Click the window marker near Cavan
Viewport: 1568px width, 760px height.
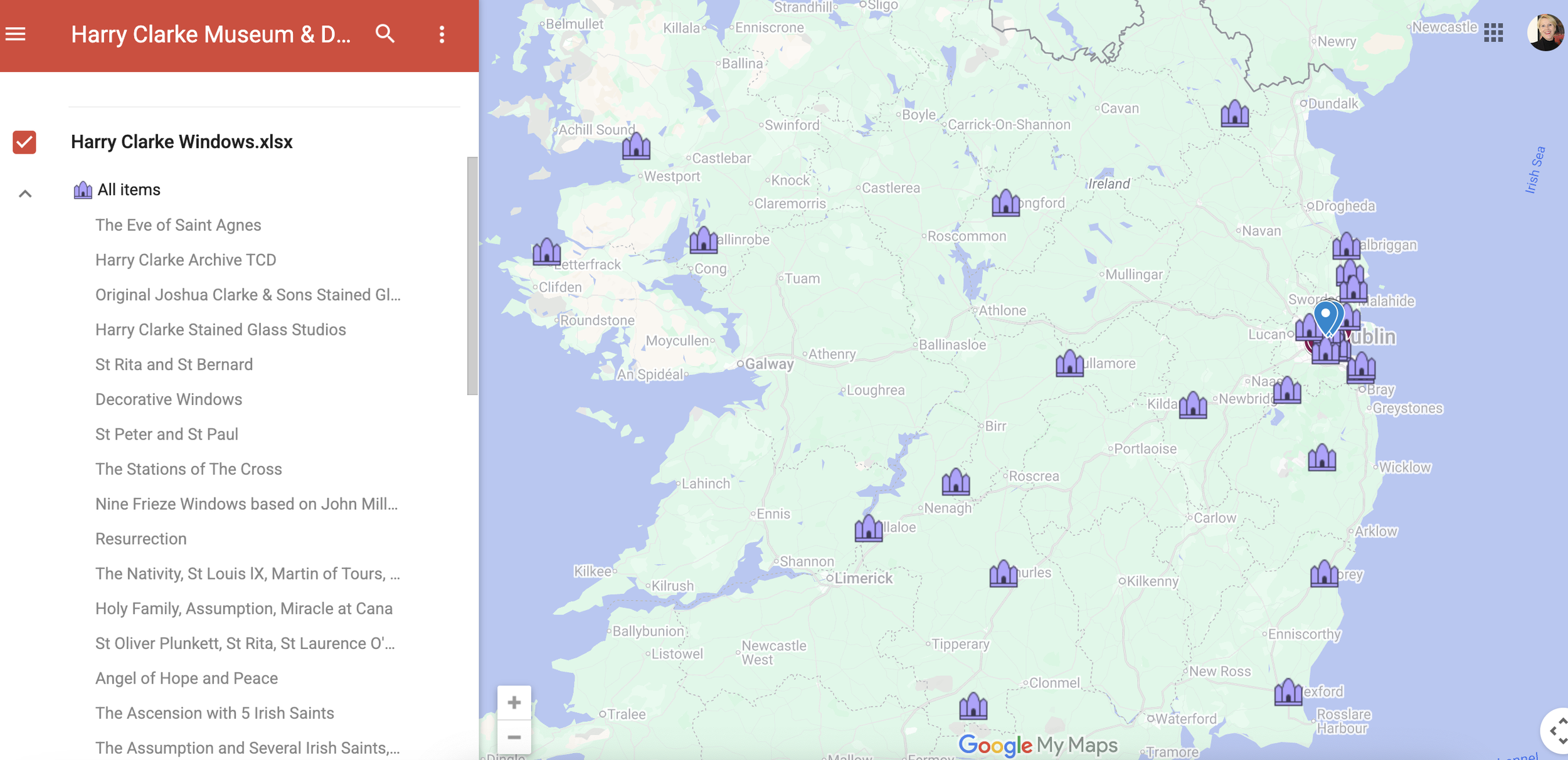point(1234,114)
